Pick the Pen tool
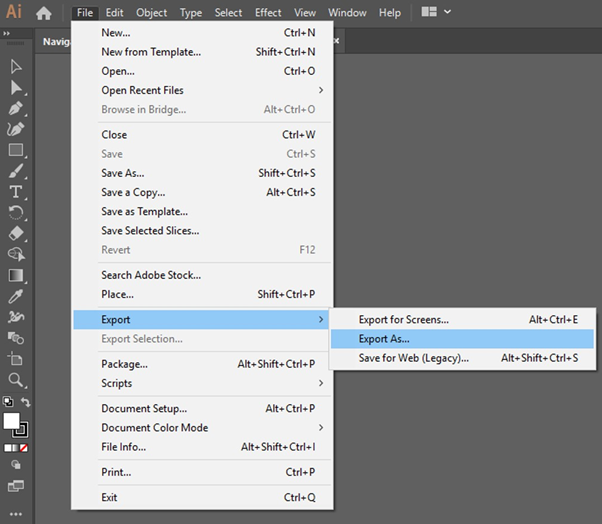The width and height of the screenshot is (602, 524). click(x=16, y=109)
